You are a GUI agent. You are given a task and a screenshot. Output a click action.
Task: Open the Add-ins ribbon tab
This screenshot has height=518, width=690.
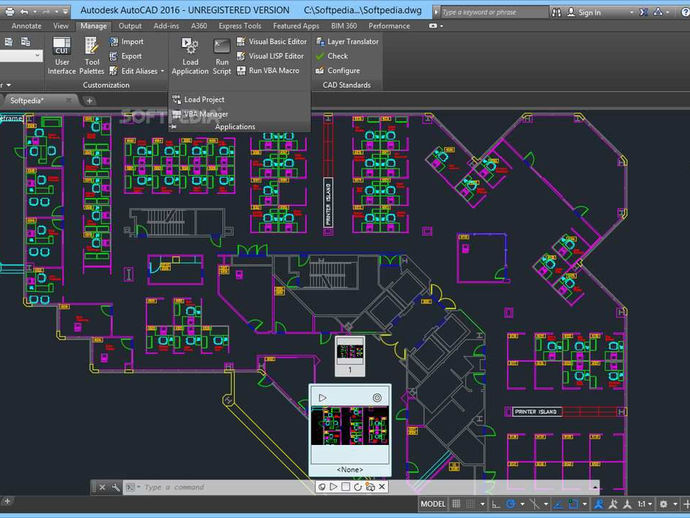pyautogui.click(x=166, y=26)
